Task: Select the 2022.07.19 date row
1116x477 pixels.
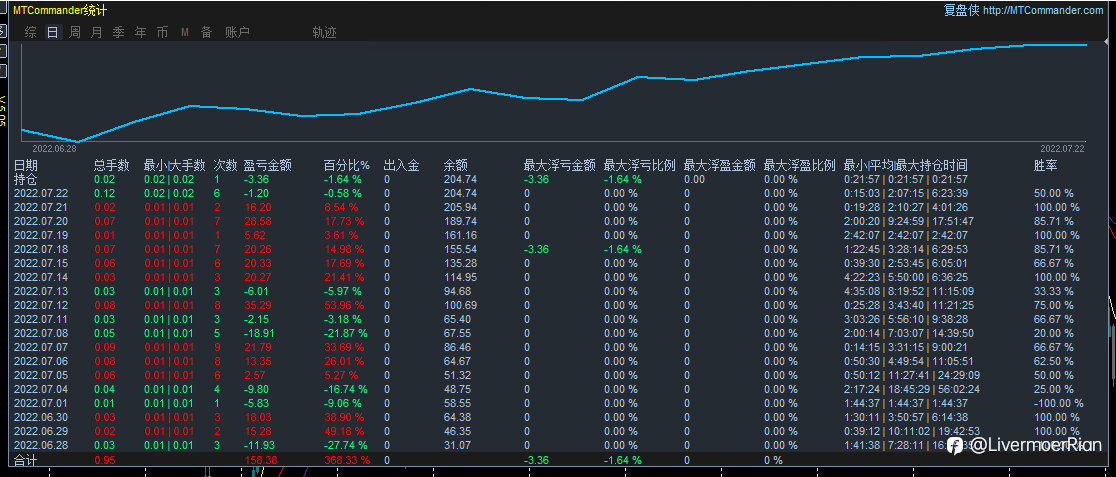Action: (x=41, y=235)
